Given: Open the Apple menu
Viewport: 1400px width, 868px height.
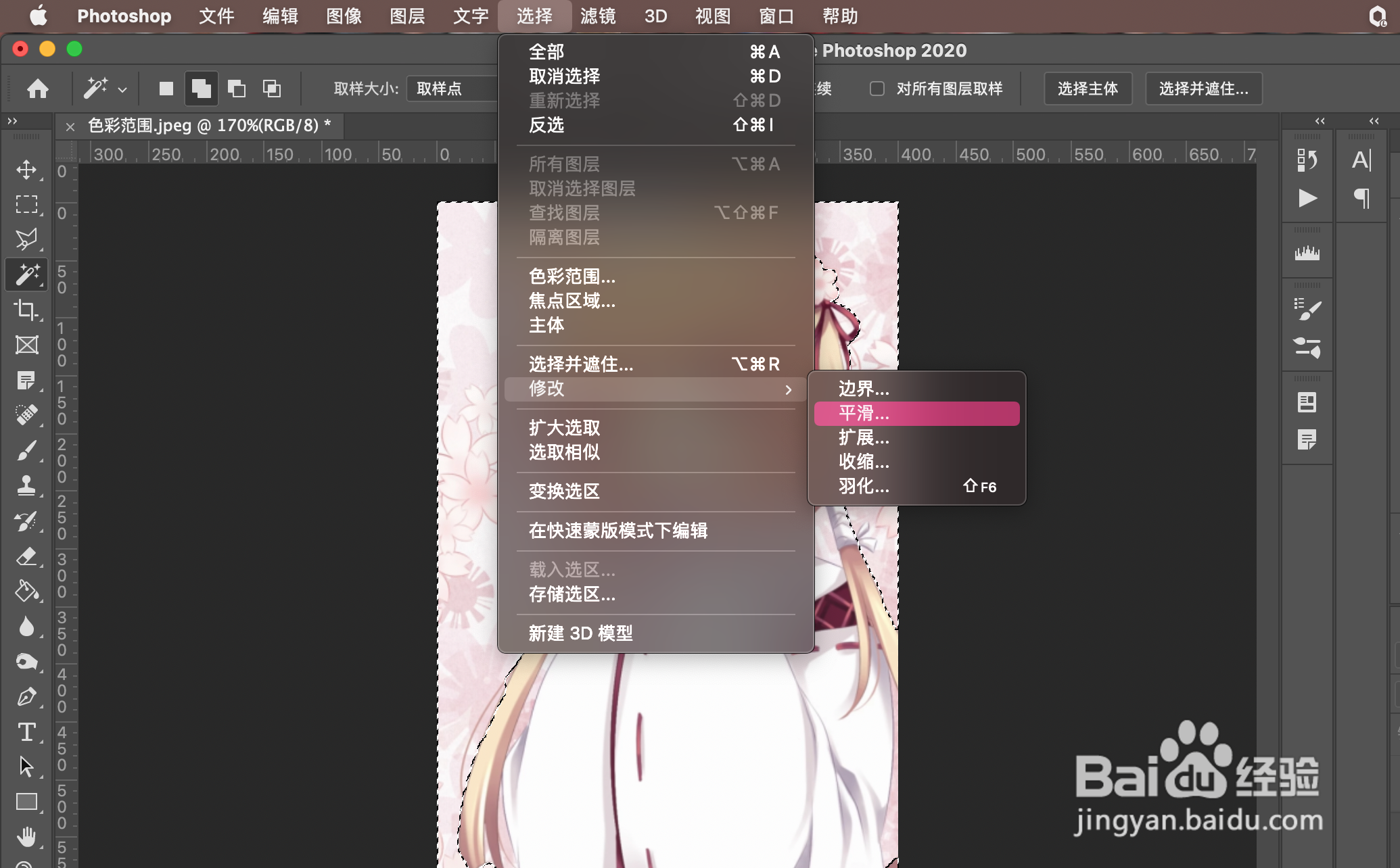Looking at the screenshot, I should [39, 16].
